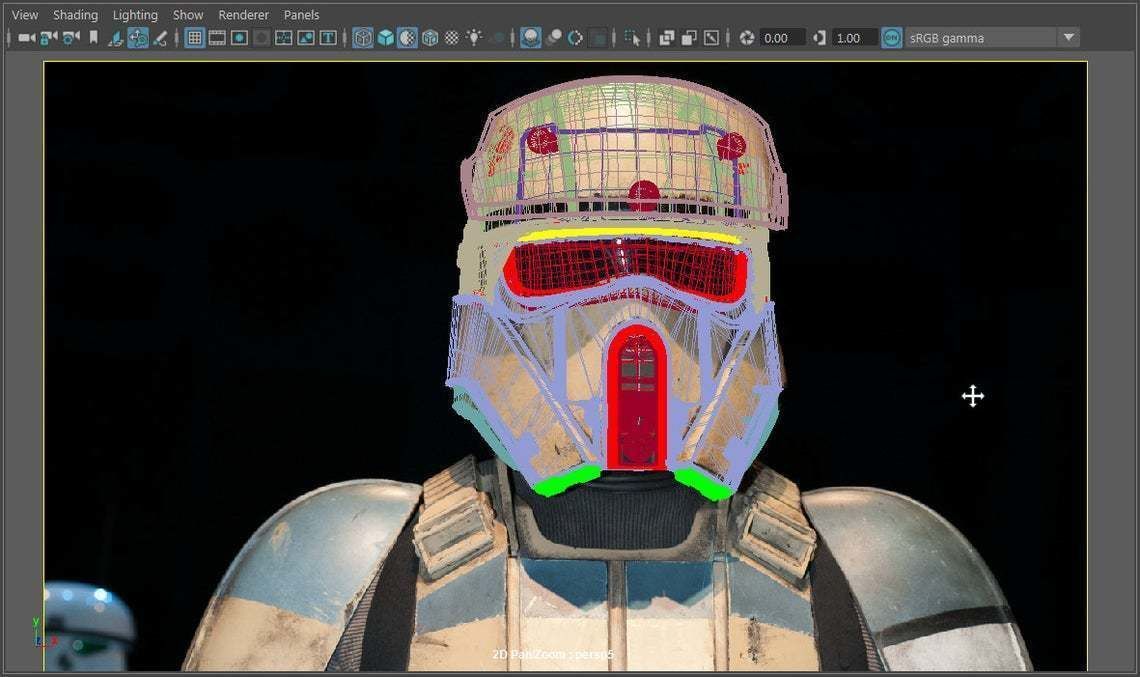Toggle the Lock Camera icon
Screen dimensions: 1140x677
click(49, 38)
